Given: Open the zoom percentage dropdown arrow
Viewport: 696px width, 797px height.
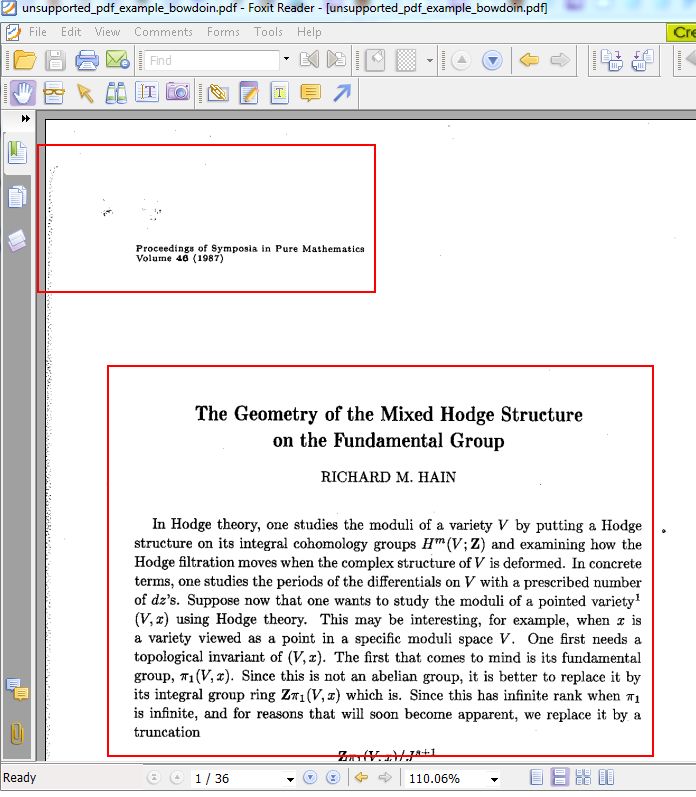Looking at the screenshot, I should pyautogui.click(x=494, y=779).
